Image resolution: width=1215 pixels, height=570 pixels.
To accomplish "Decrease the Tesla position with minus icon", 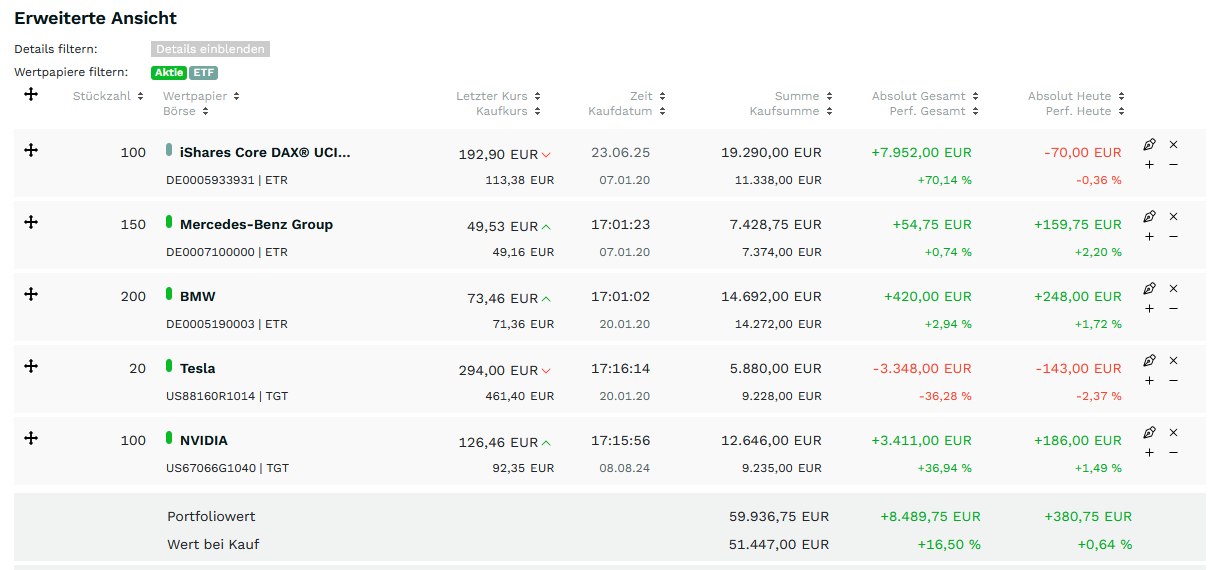I will (1174, 380).
